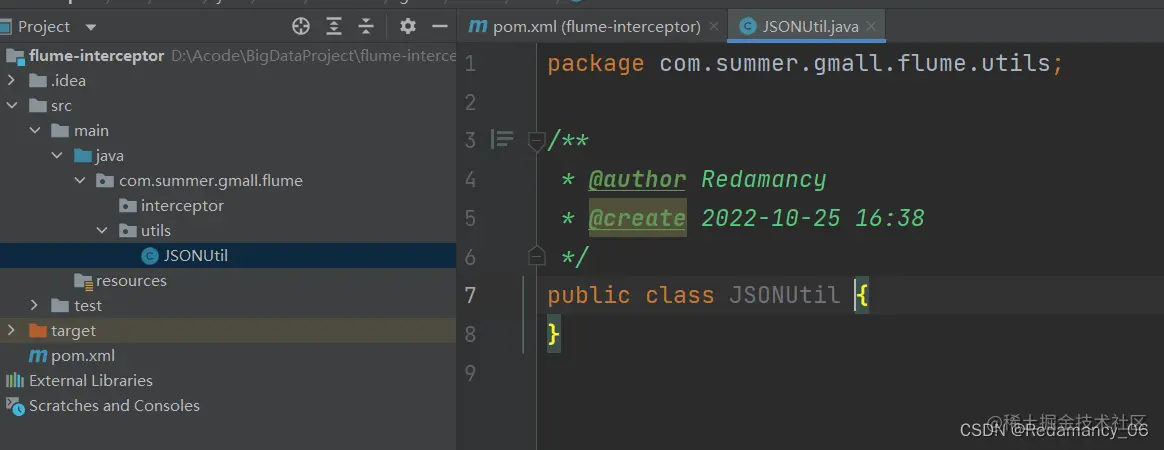Select the flume-interceptor project root
The width and height of the screenshot is (1164, 450).
(x=97, y=56)
